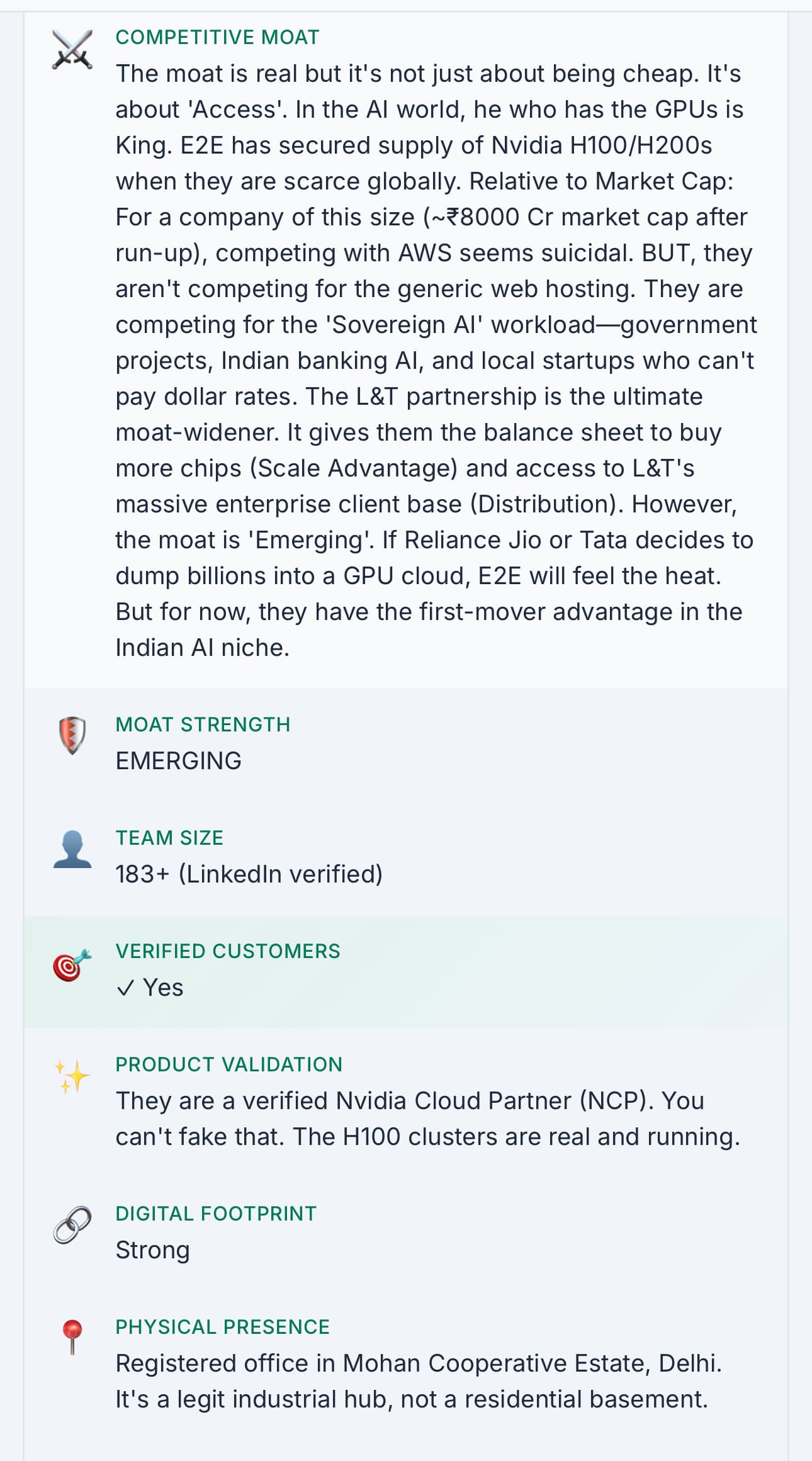
Task: Click the person silhouette Team Size icon
Action: [72, 849]
